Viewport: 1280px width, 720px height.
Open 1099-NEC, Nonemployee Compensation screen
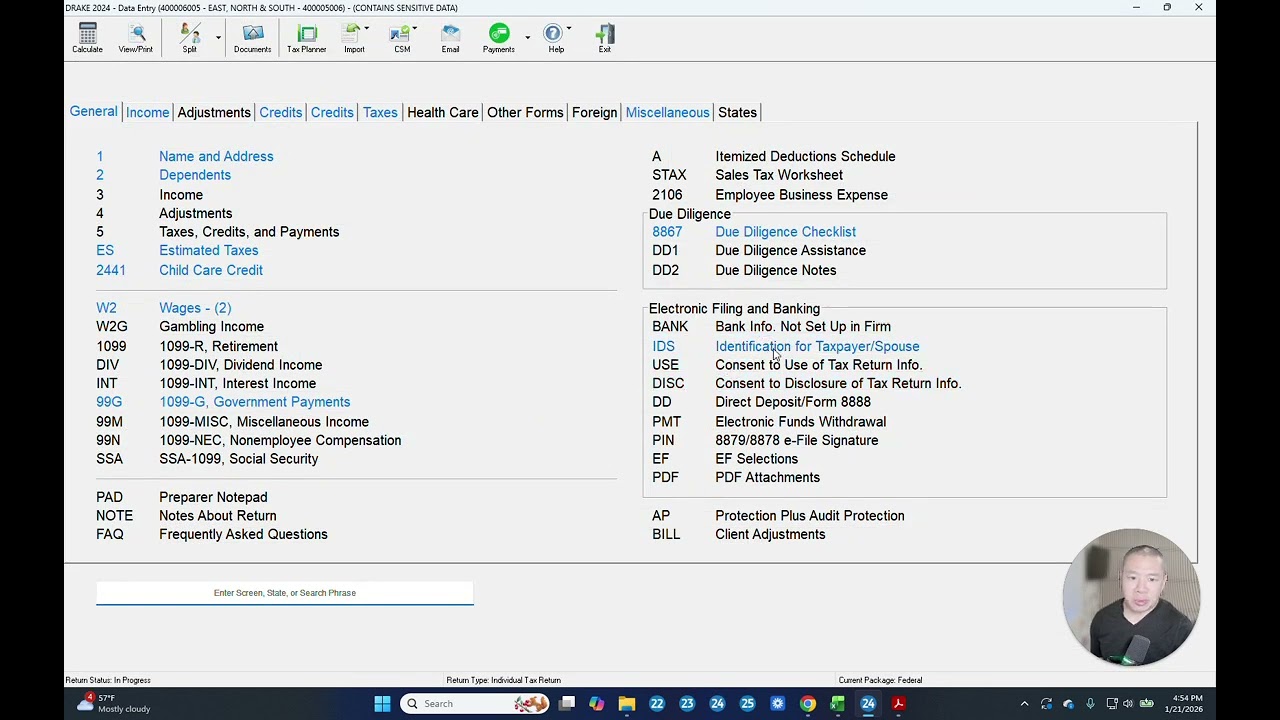point(280,440)
